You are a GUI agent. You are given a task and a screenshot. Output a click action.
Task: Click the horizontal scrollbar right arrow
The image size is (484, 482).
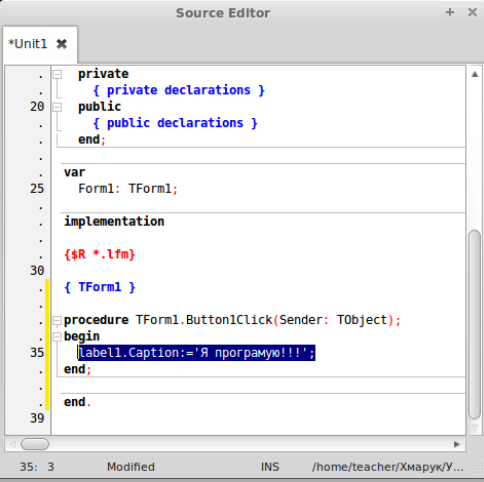457,444
